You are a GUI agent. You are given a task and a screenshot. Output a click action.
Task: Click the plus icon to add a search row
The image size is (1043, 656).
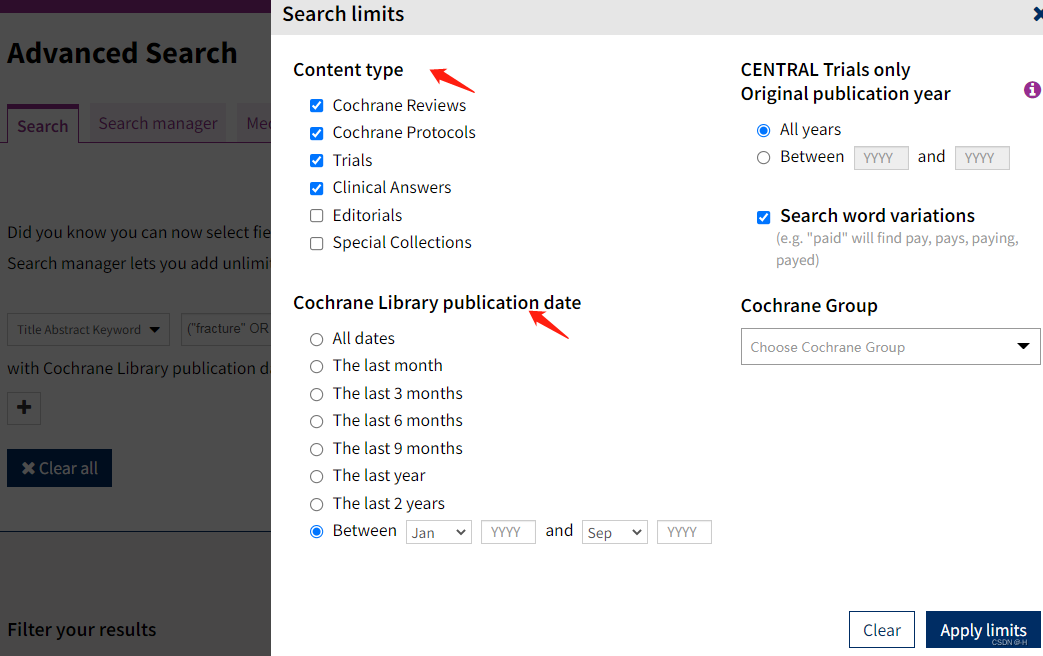(x=24, y=408)
